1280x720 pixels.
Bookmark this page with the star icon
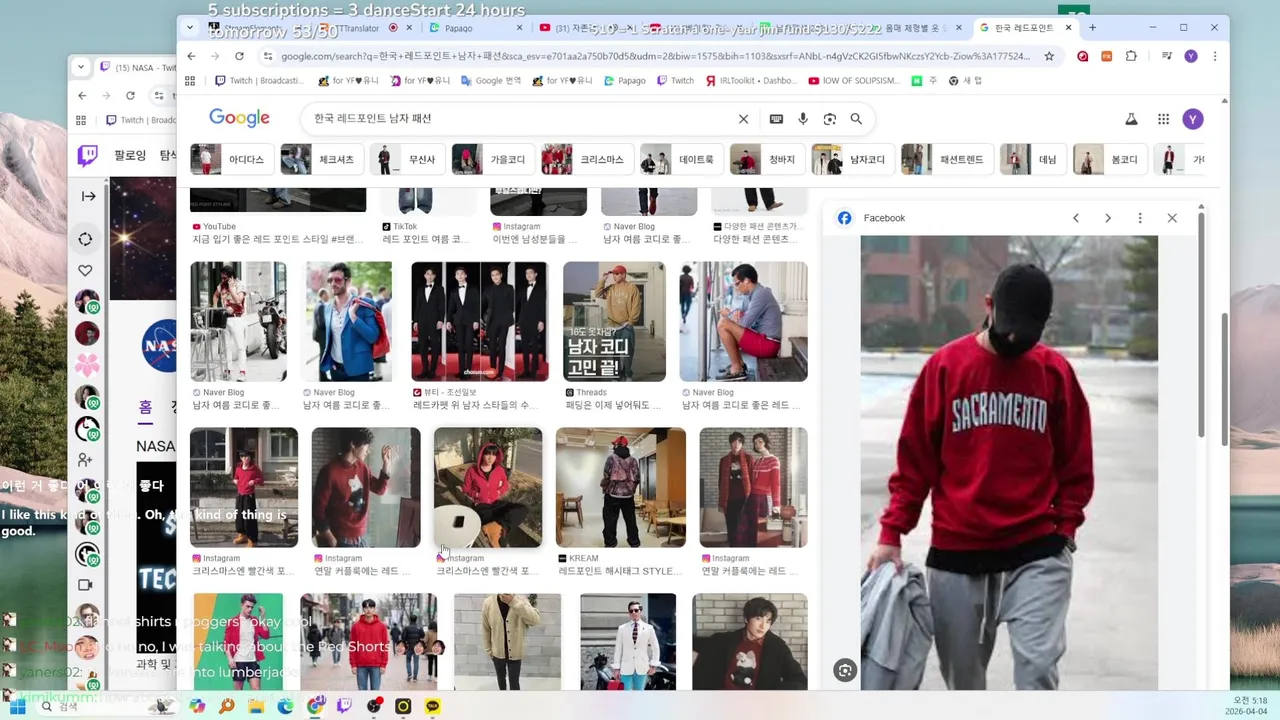1049,56
